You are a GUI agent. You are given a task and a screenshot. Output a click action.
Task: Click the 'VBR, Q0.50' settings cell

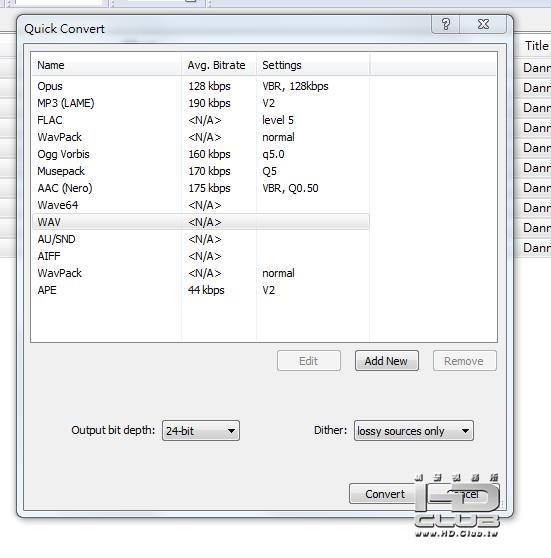click(290, 188)
